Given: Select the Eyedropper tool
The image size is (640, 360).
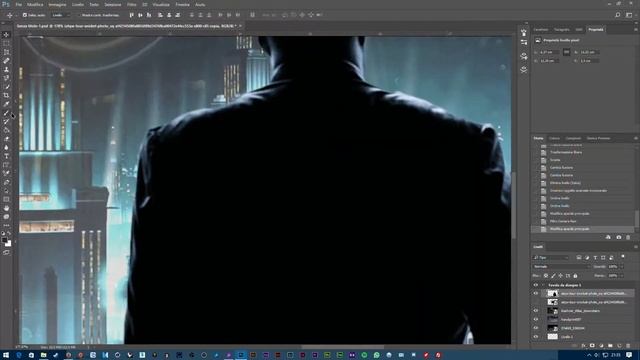Looking at the screenshot, I should click(6, 104).
